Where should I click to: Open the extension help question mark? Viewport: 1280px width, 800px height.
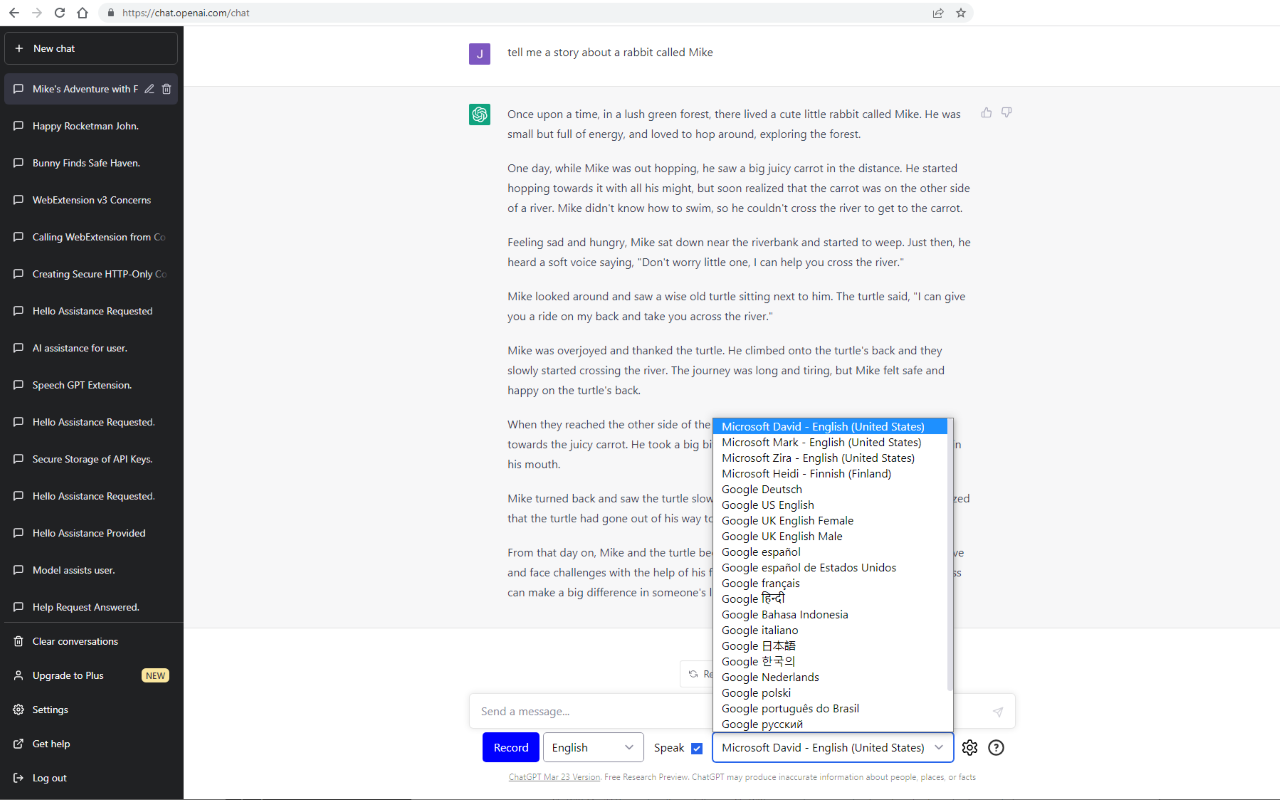click(x=996, y=747)
